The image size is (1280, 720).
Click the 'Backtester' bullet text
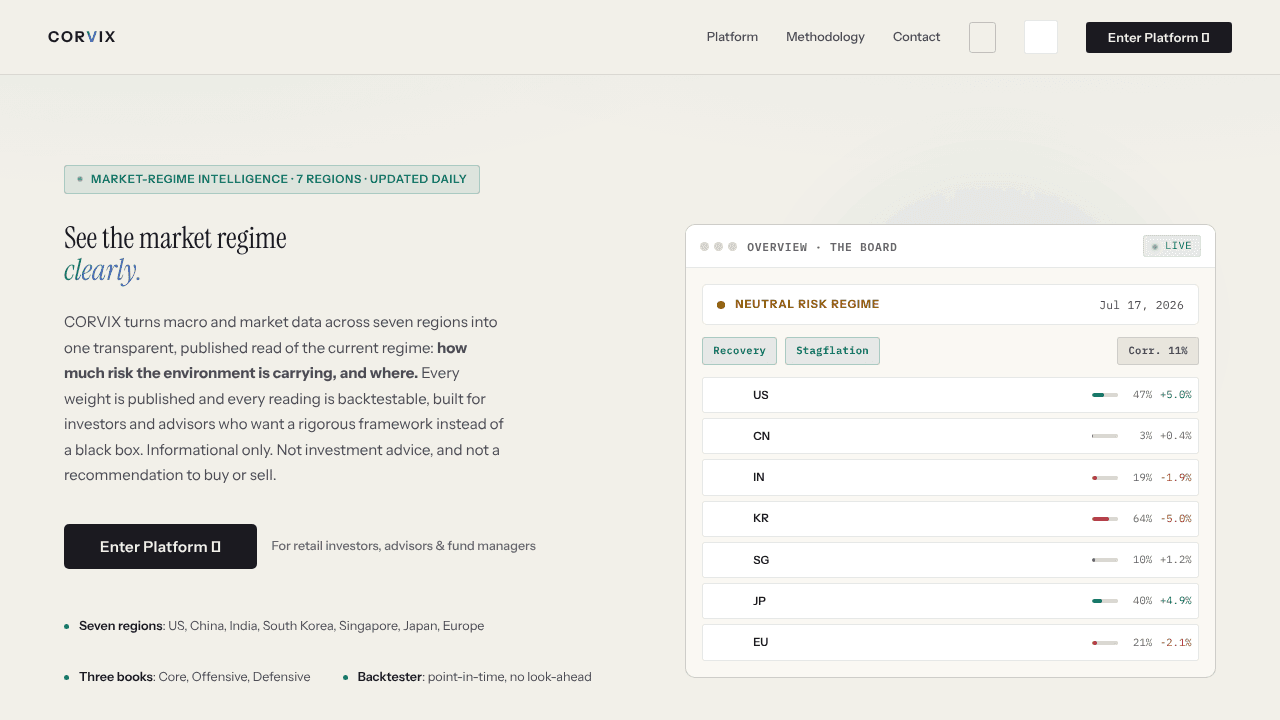pyautogui.click(x=474, y=677)
